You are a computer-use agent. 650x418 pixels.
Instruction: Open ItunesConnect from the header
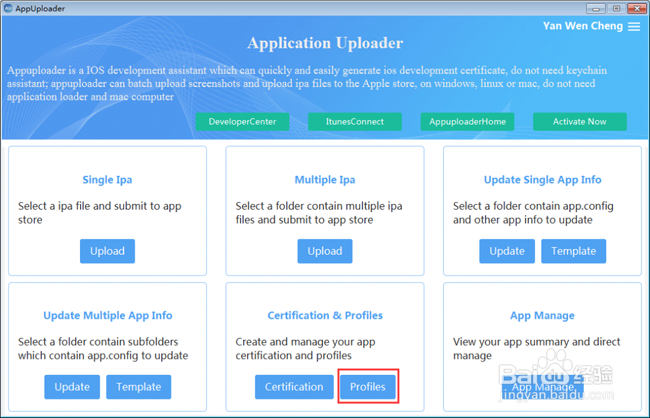(354, 122)
